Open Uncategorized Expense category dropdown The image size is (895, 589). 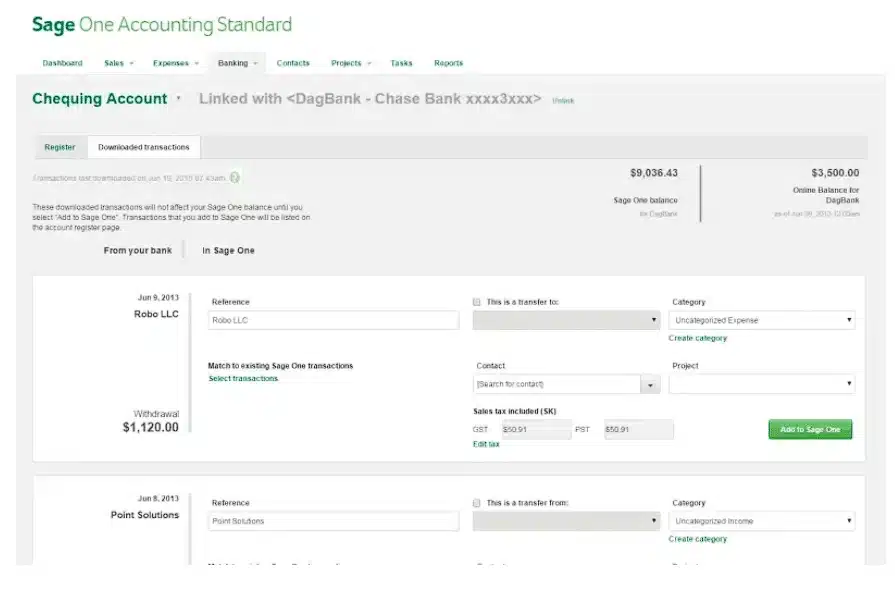pyautogui.click(x=761, y=320)
